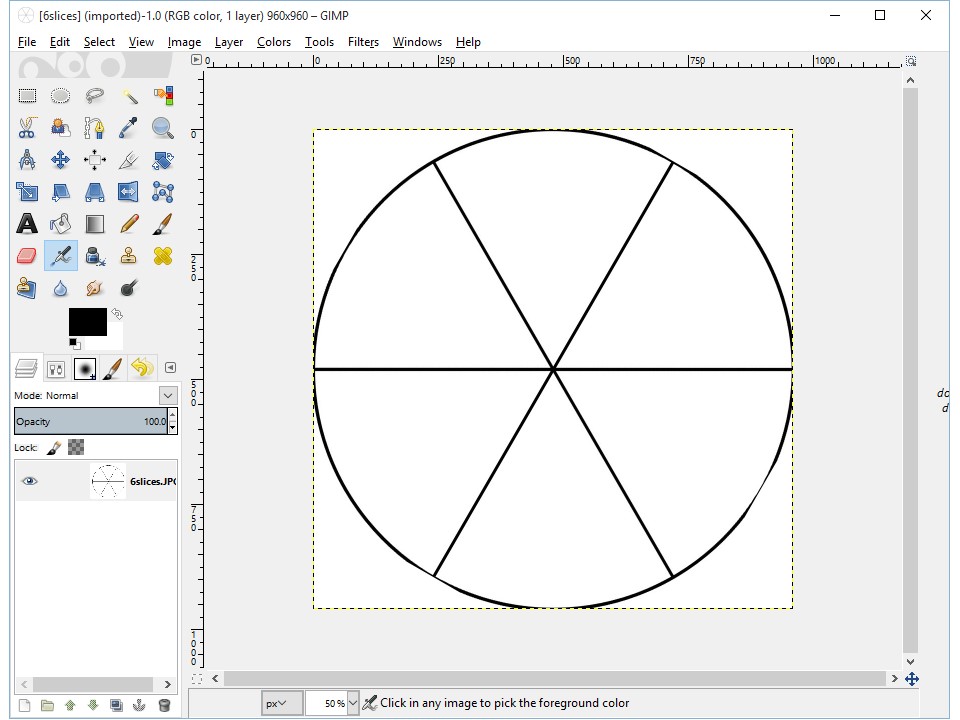Open the Colors menu

(274, 42)
